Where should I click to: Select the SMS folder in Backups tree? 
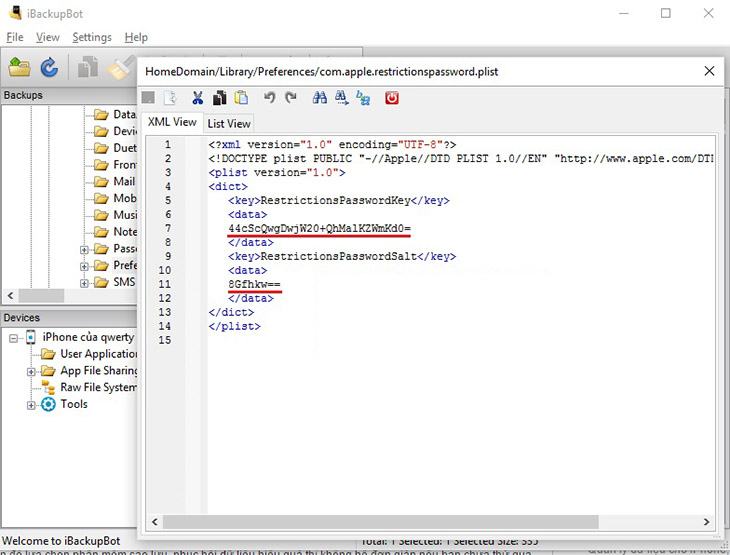pyautogui.click(x=115, y=282)
